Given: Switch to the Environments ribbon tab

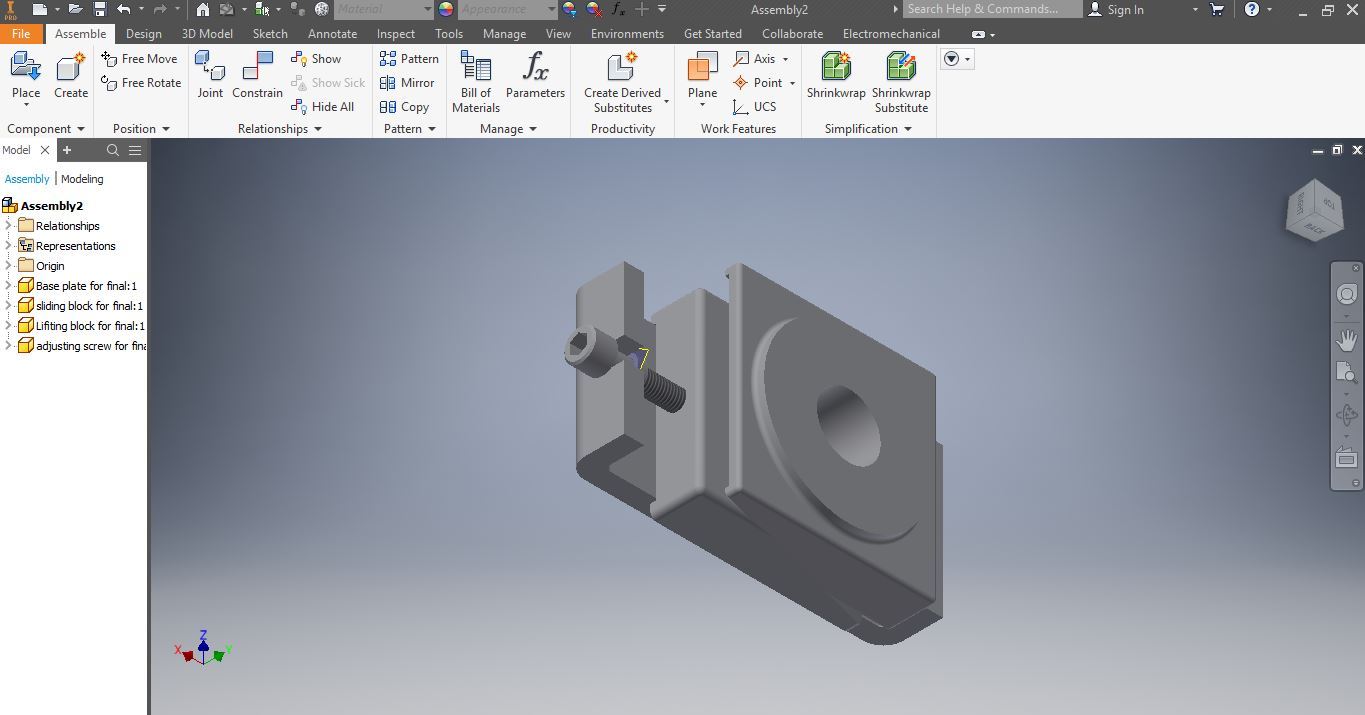Looking at the screenshot, I should (627, 34).
